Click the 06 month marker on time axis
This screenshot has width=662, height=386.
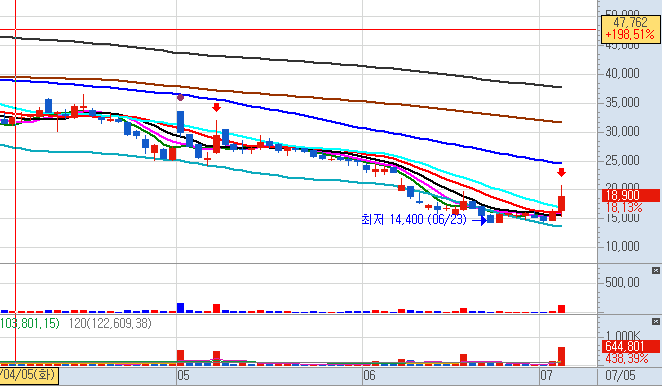369,375
